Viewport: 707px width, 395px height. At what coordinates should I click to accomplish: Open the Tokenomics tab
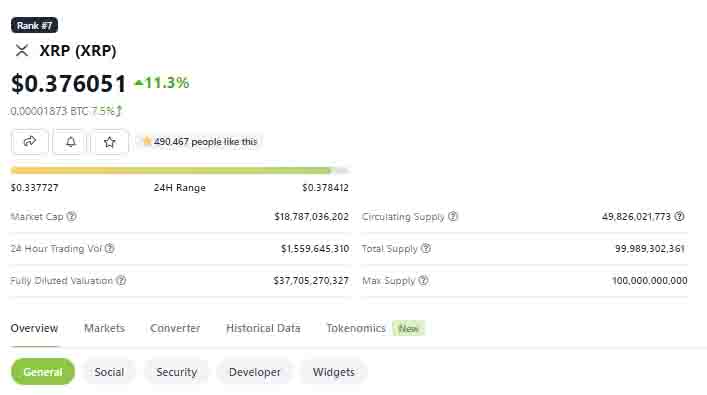coord(356,328)
